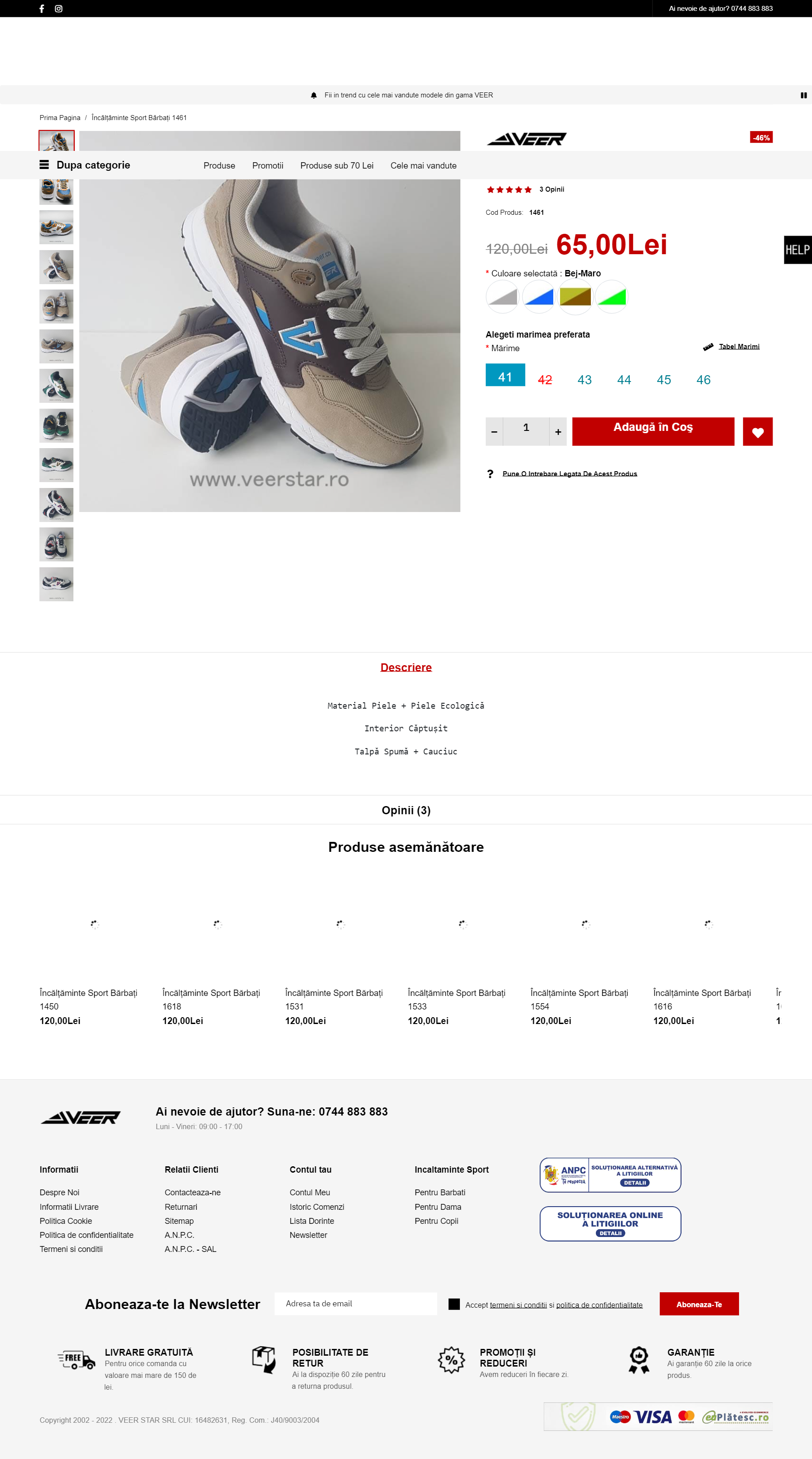Select size 43
This screenshot has width=812, height=1459.
[x=584, y=380]
